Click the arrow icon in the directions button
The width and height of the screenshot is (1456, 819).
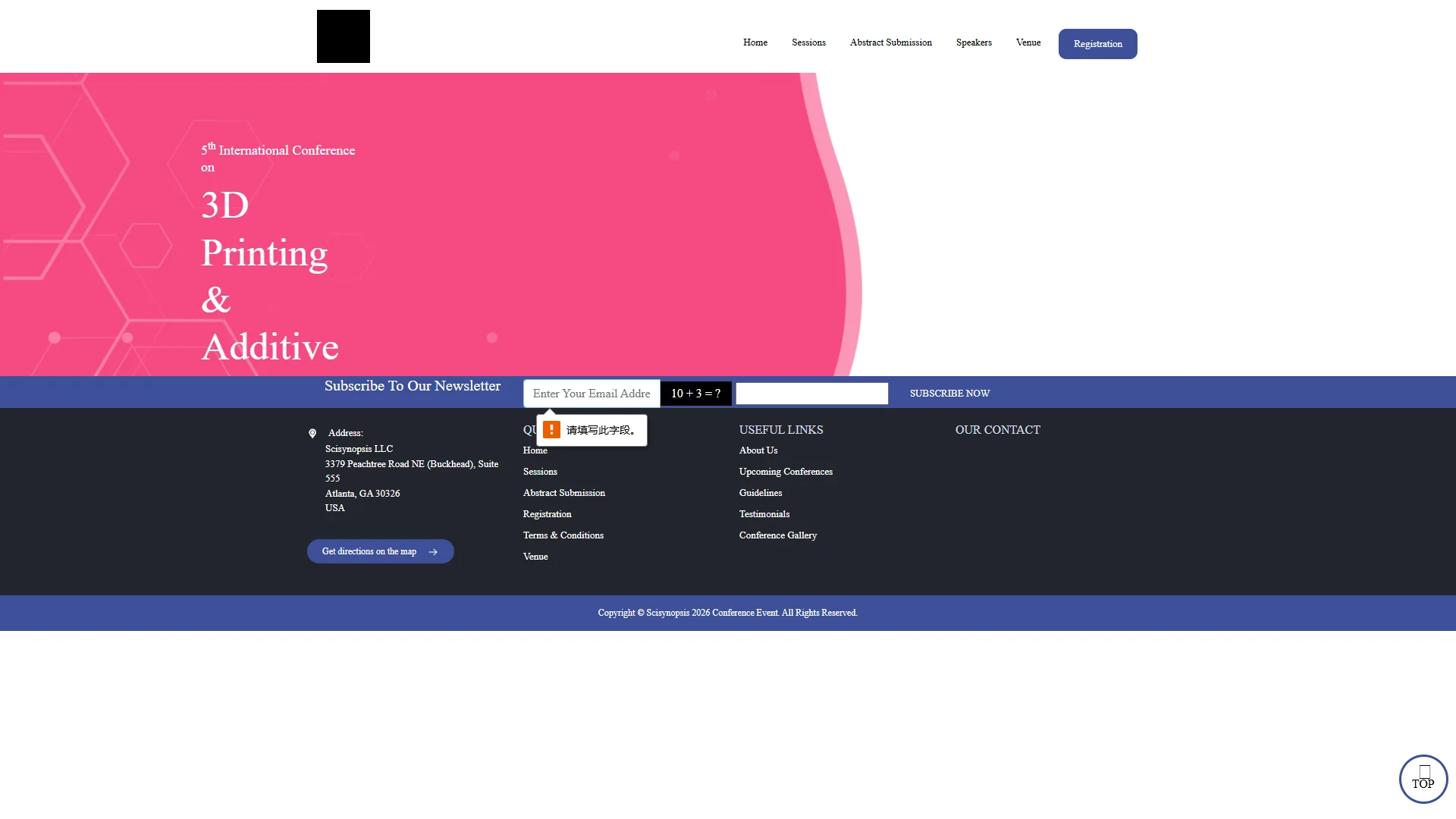point(433,552)
